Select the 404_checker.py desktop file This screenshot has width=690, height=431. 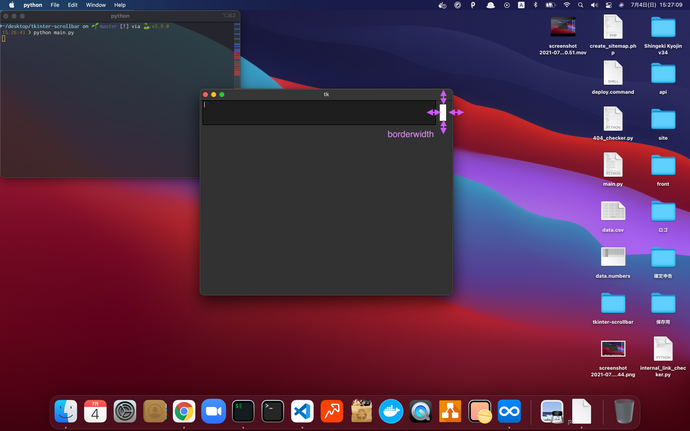613,123
